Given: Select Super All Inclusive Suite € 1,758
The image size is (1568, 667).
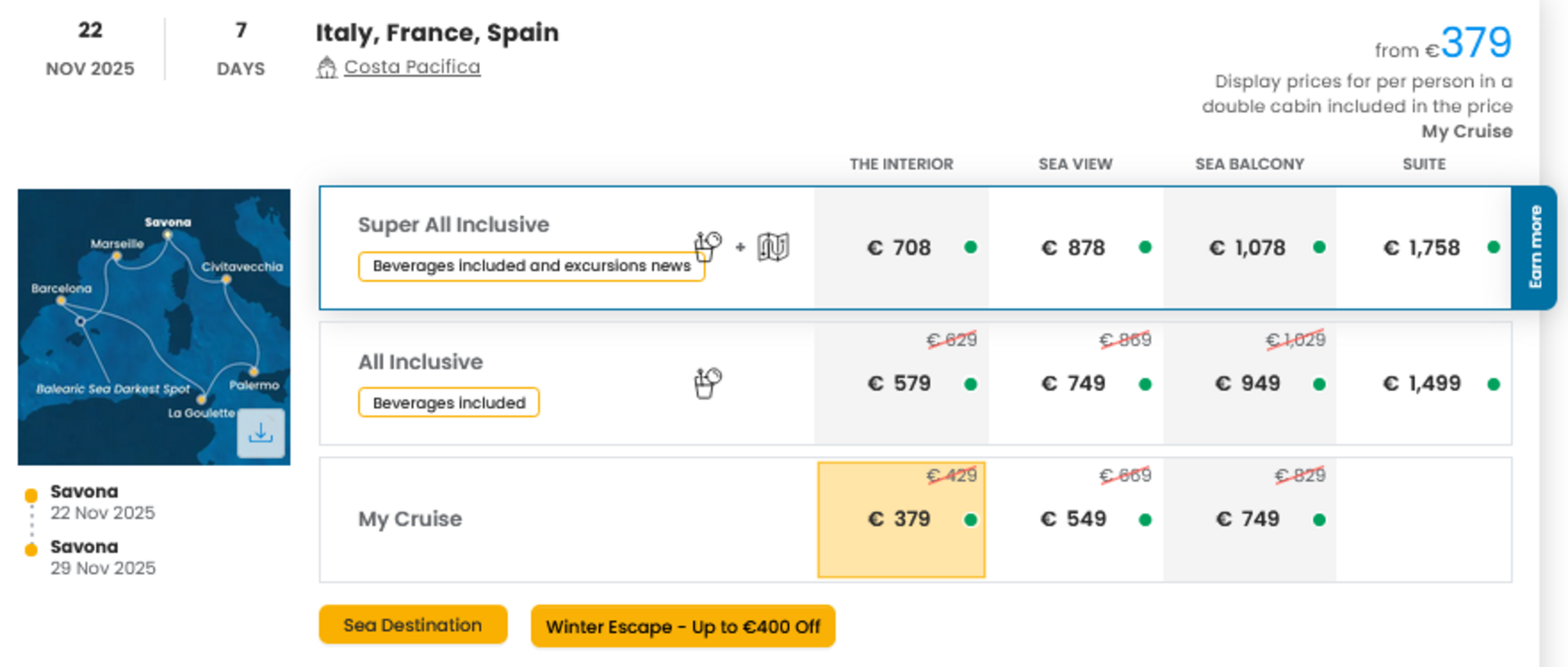Looking at the screenshot, I should (1424, 248).
